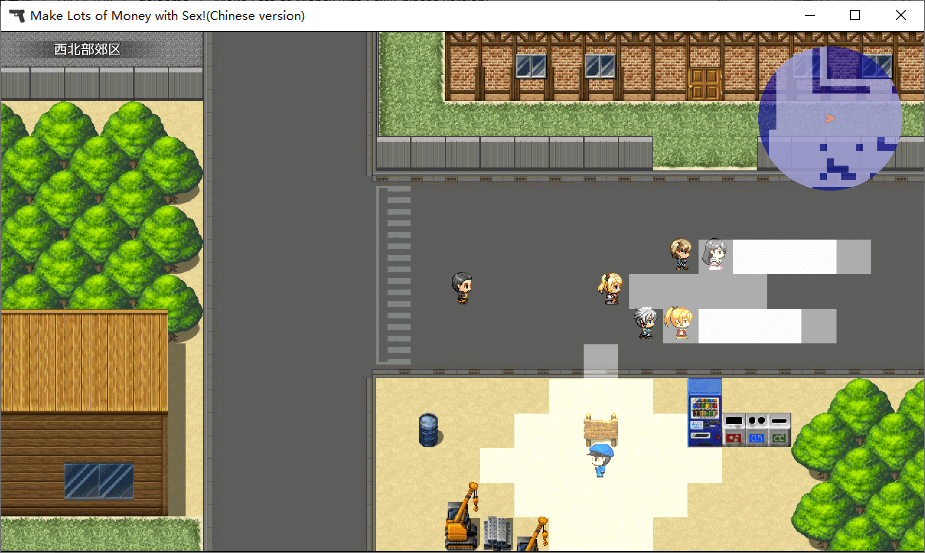The width and height of the screenshot is (925, 553).
Task: Click the 西北部郊区 location label
Action: coord(87,49)
